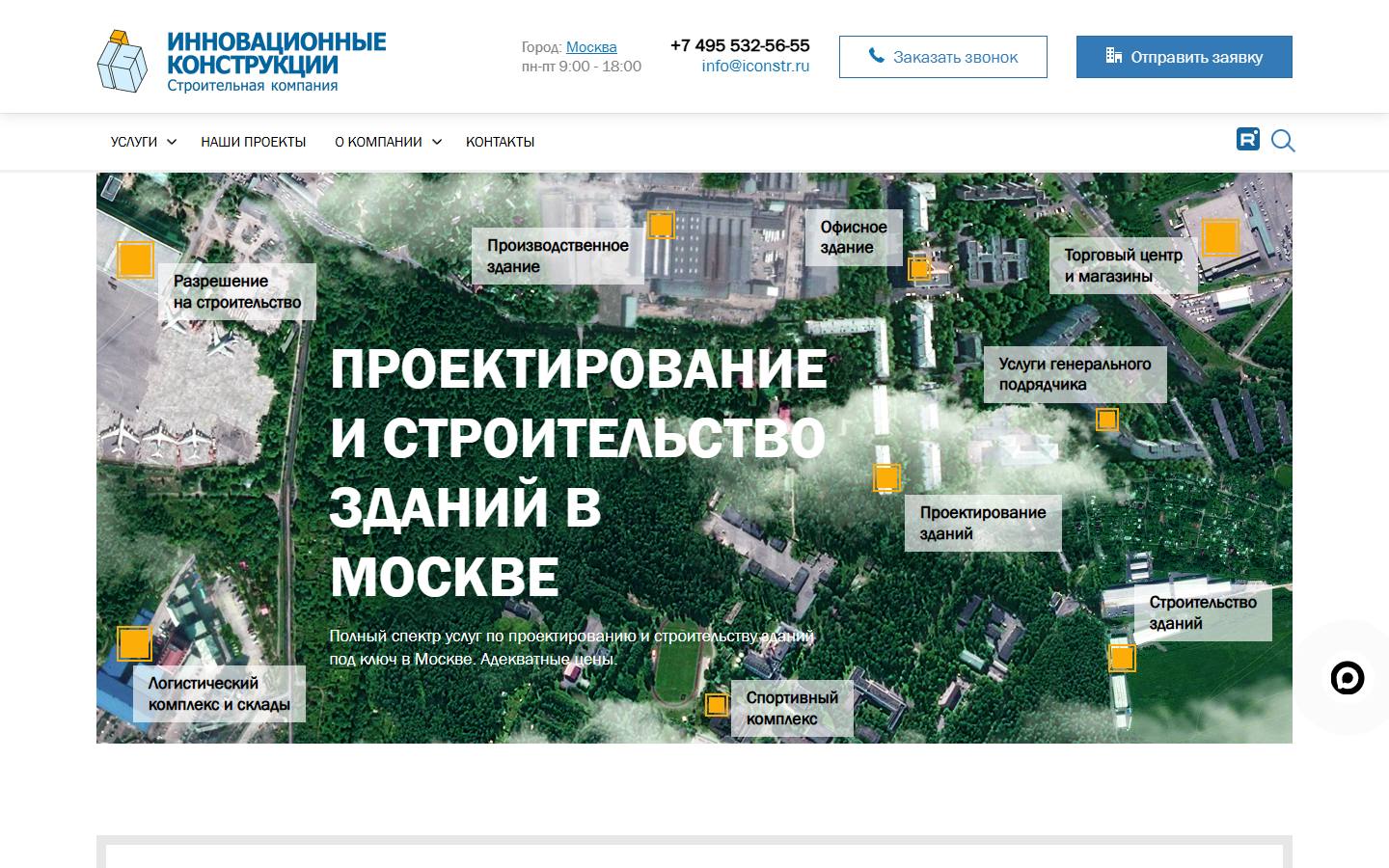
Task: Open the Спортивный комплекс label
Action: pos(792,708)
